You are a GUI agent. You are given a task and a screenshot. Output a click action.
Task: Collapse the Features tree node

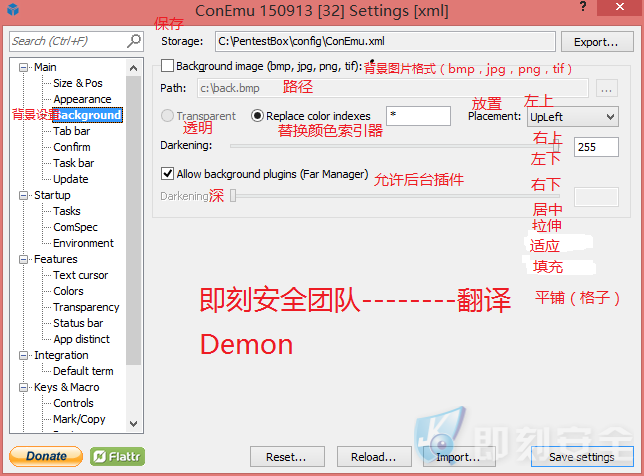23,259
